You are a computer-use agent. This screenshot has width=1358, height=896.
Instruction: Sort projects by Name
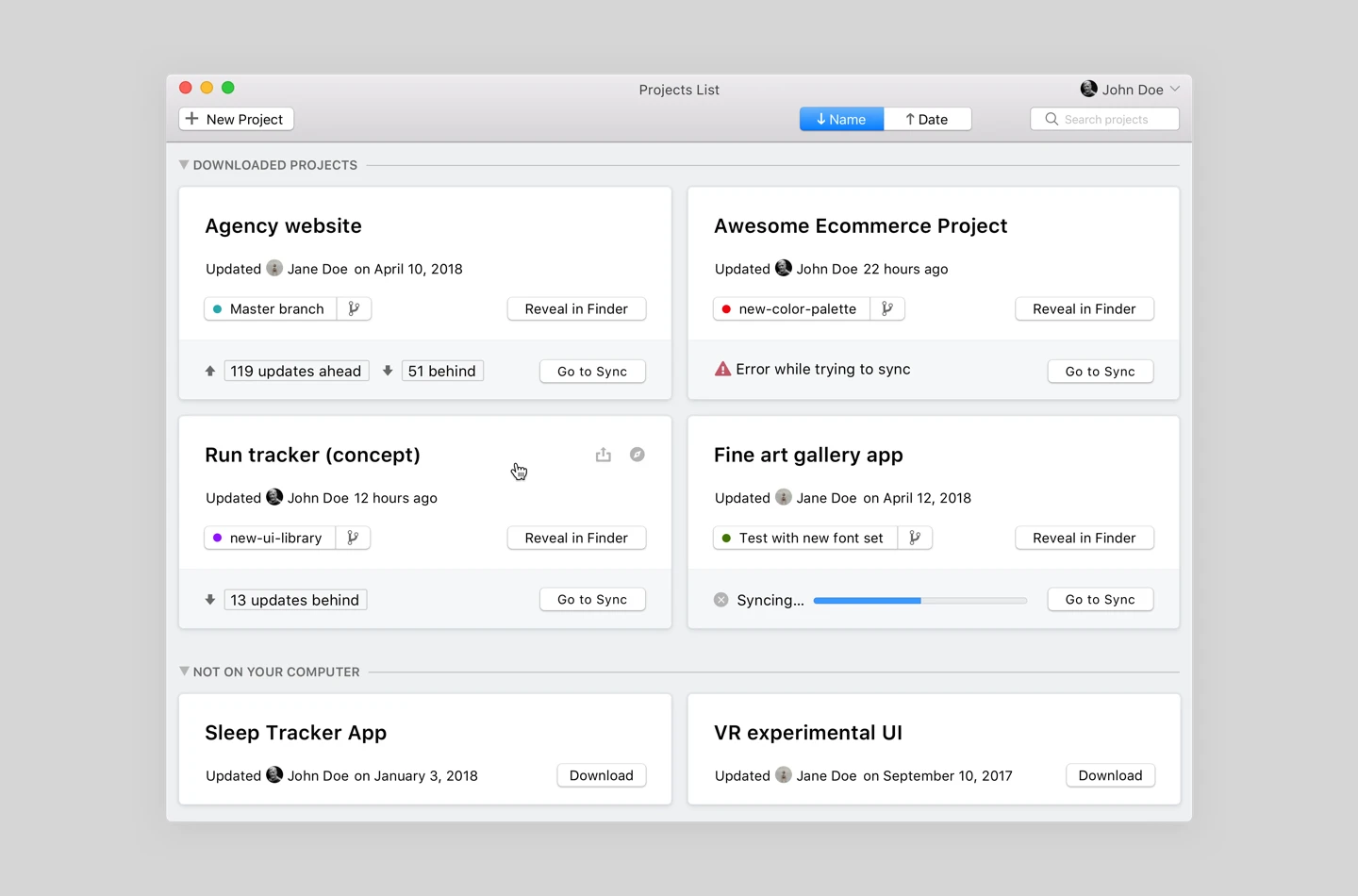[x=841, y=119]
